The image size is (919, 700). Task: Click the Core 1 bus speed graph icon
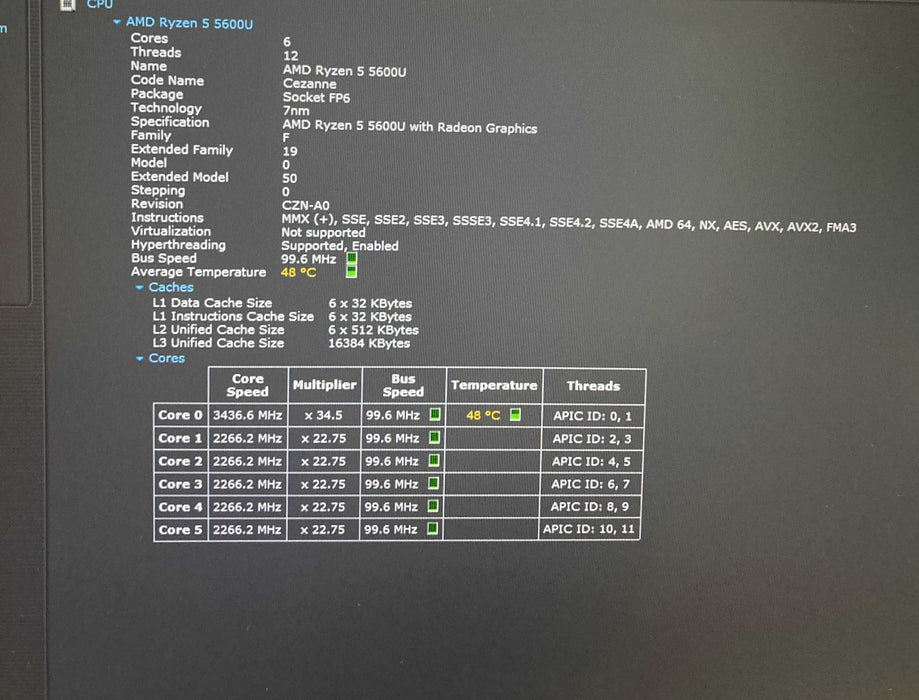[x=434, y=438]
